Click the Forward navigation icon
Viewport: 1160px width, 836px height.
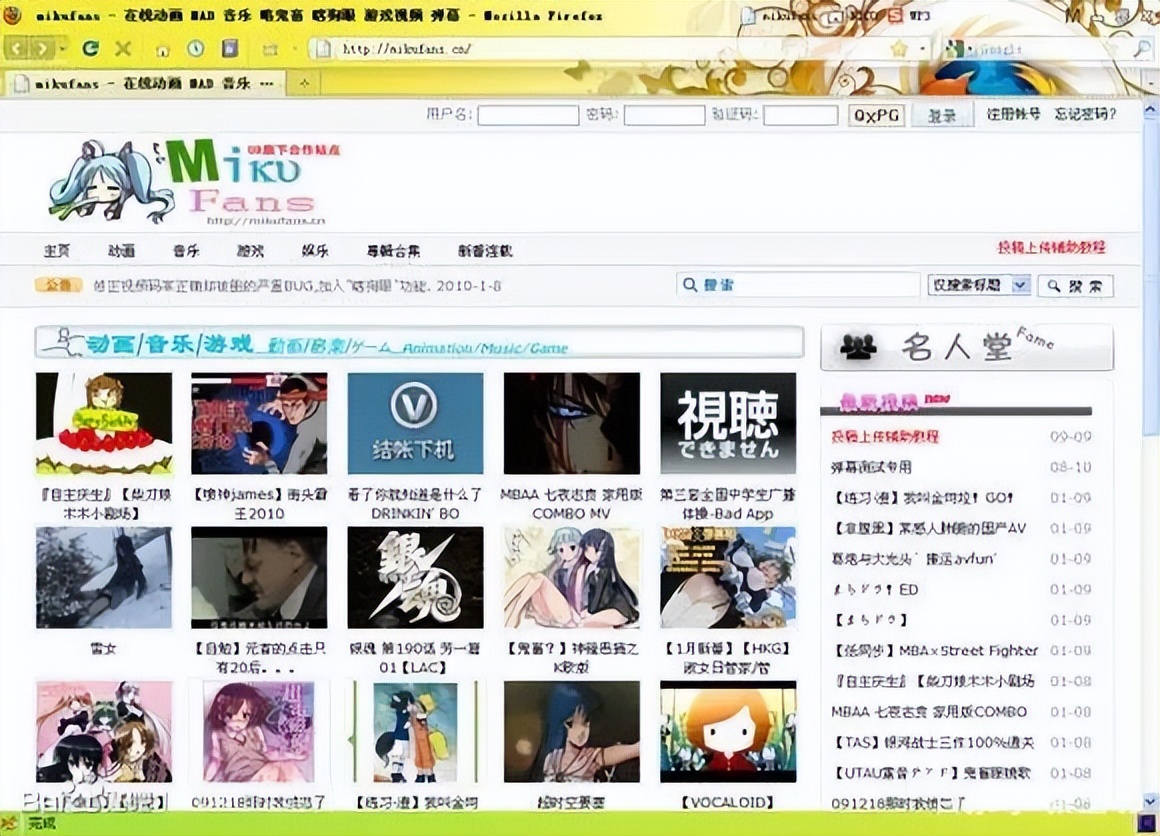41,48
